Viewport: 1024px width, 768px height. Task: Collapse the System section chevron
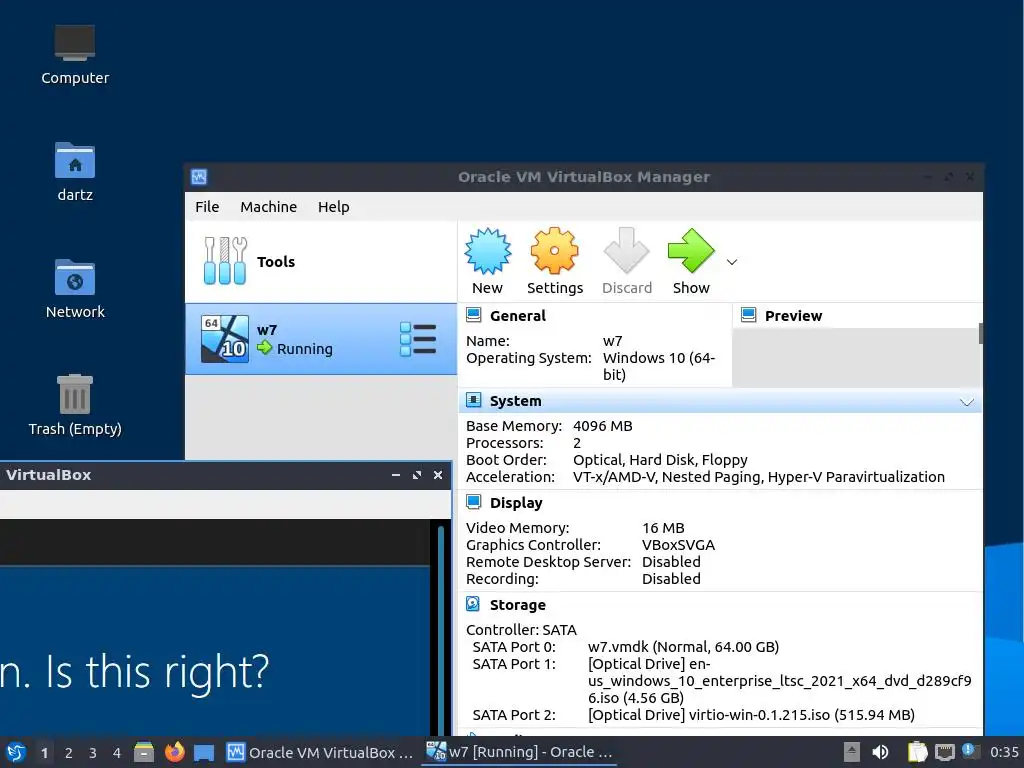click(x=967, y=402)
